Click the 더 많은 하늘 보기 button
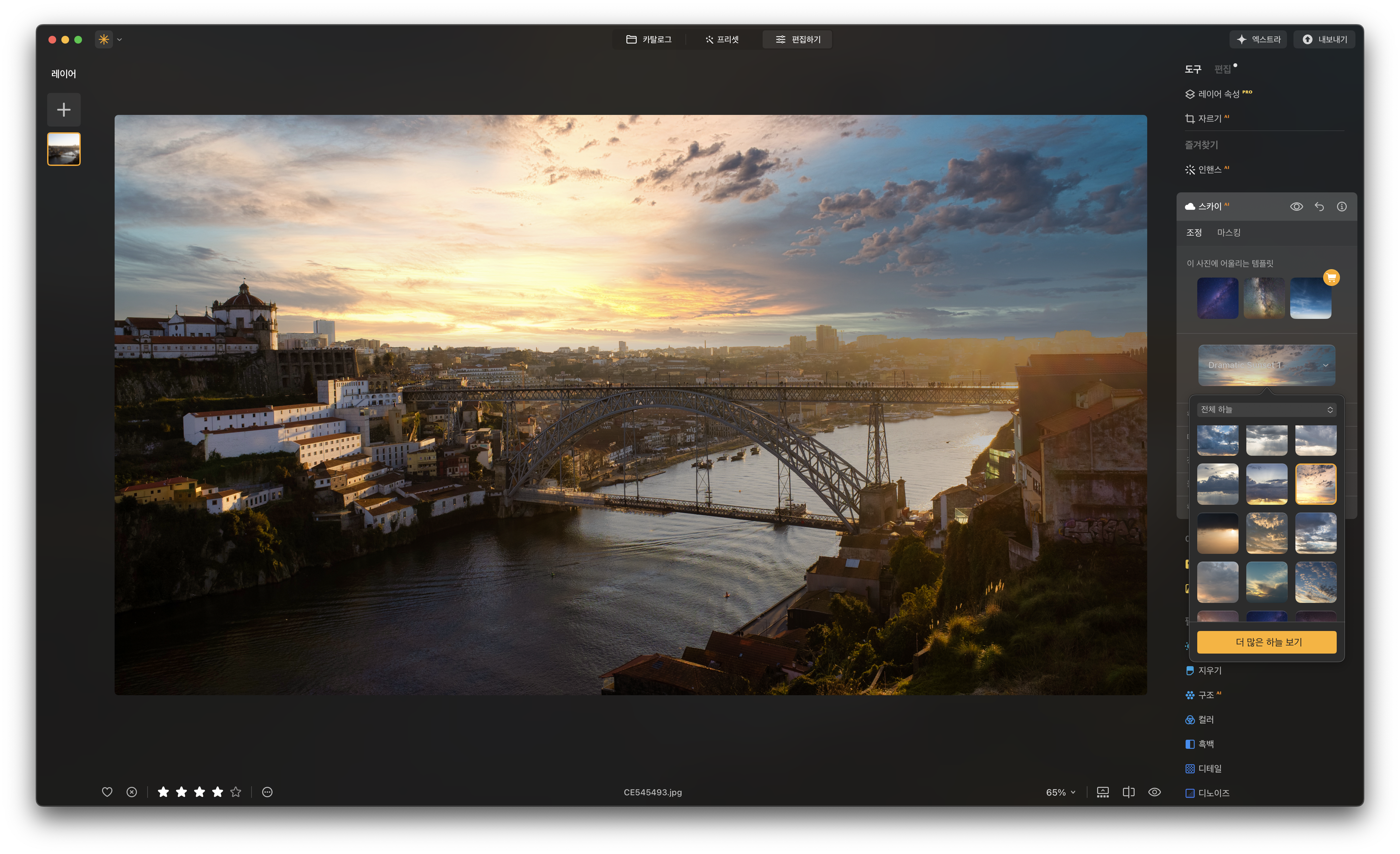This screenshot has height=854, width=1400. [x=1266, y=642]
